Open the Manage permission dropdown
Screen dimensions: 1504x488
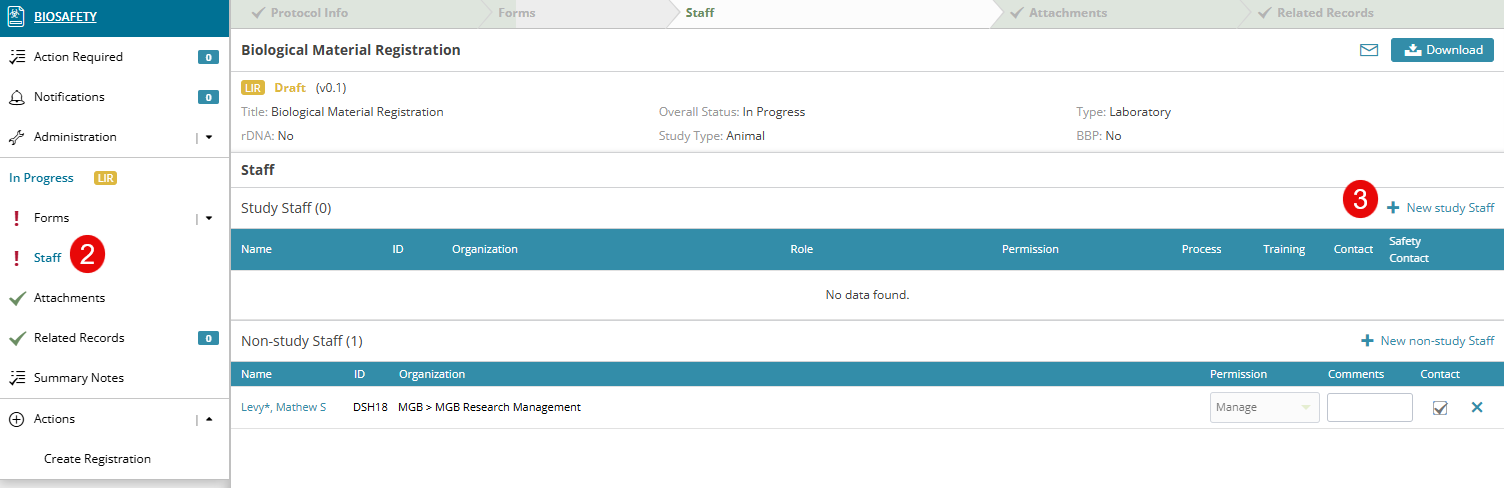pos(1264,408)
